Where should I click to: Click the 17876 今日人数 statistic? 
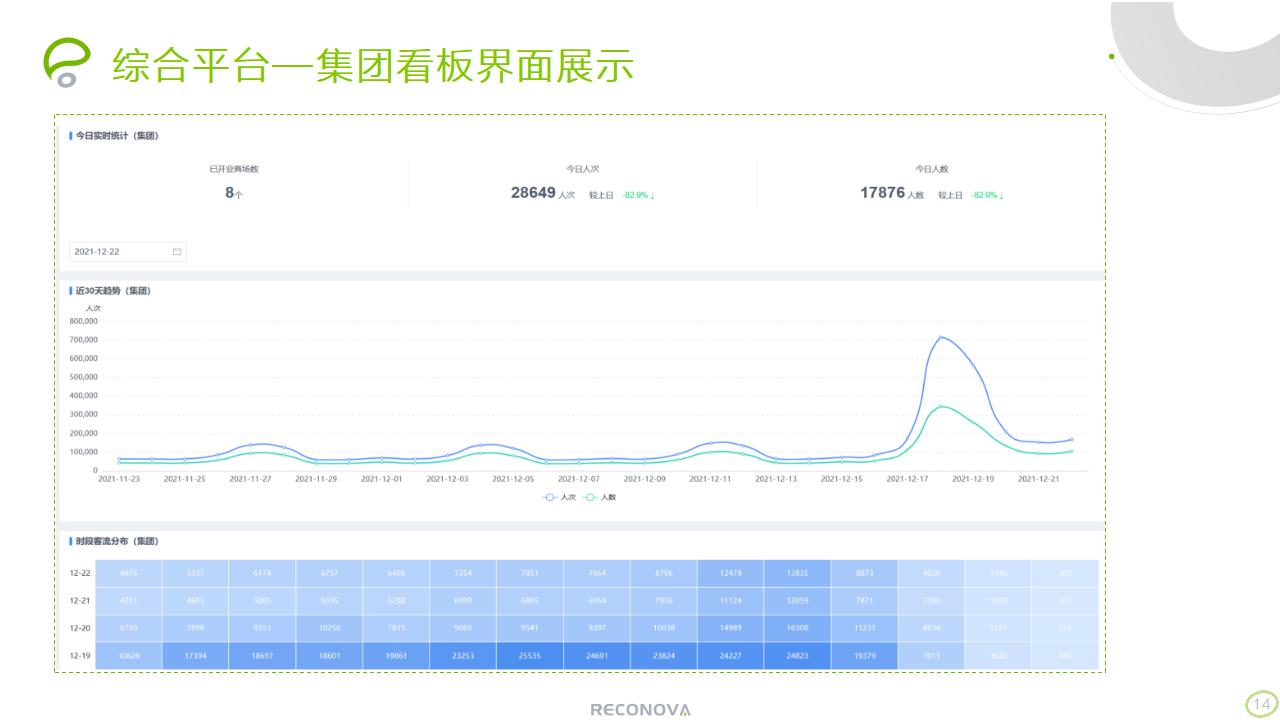(x=882, y=193)
